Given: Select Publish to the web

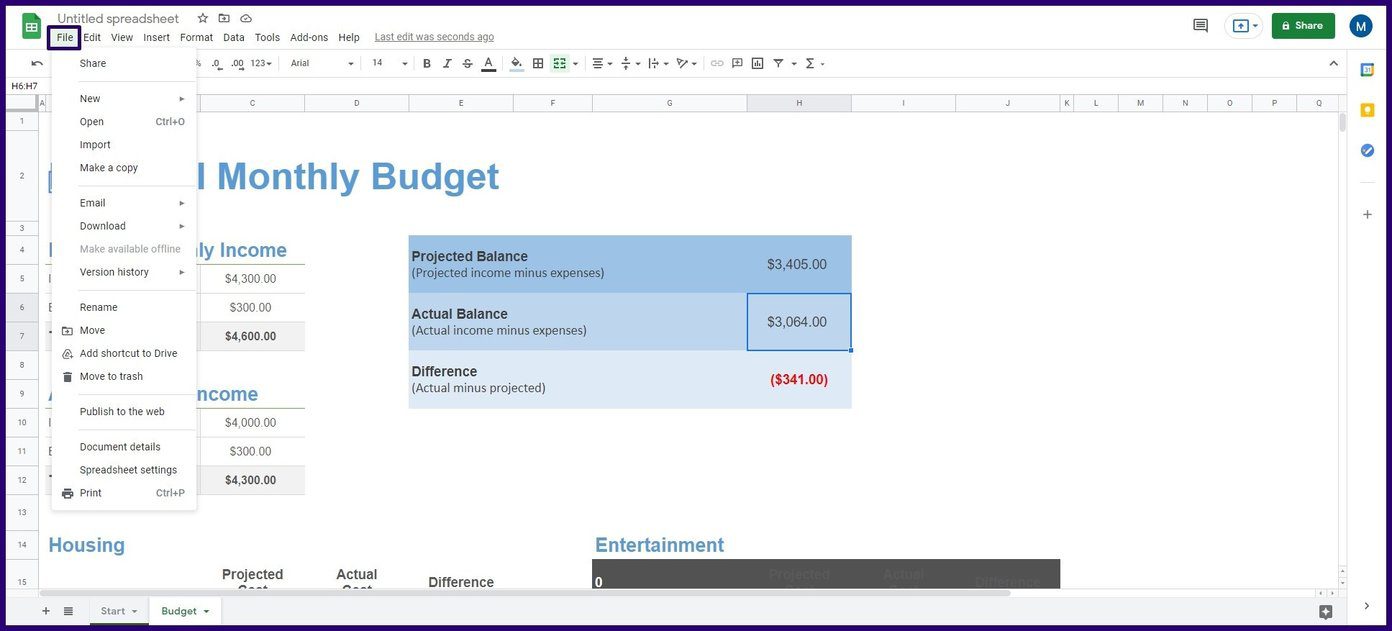Looking at the screenshot, I should [x=124, y=412].
